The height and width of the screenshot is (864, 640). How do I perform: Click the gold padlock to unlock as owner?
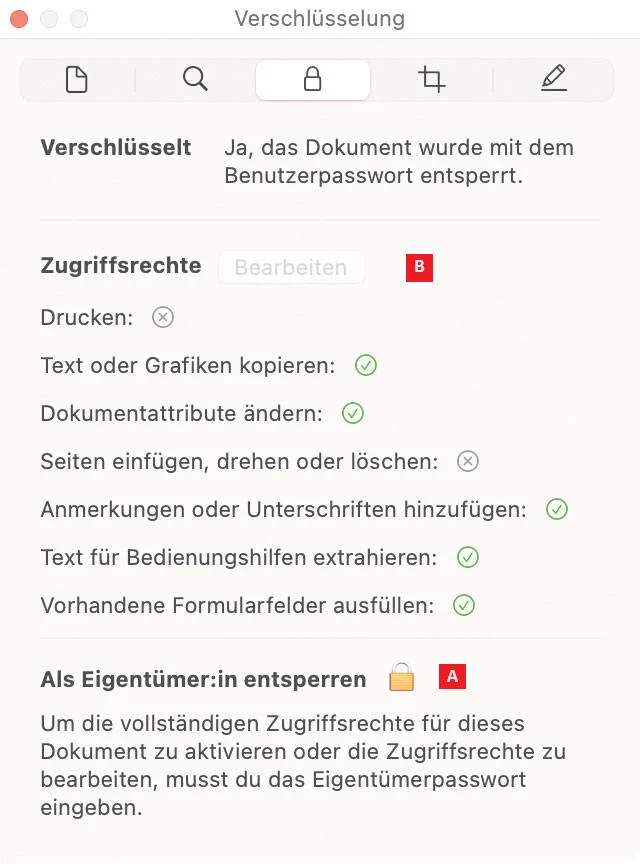[x=401, y=678]
